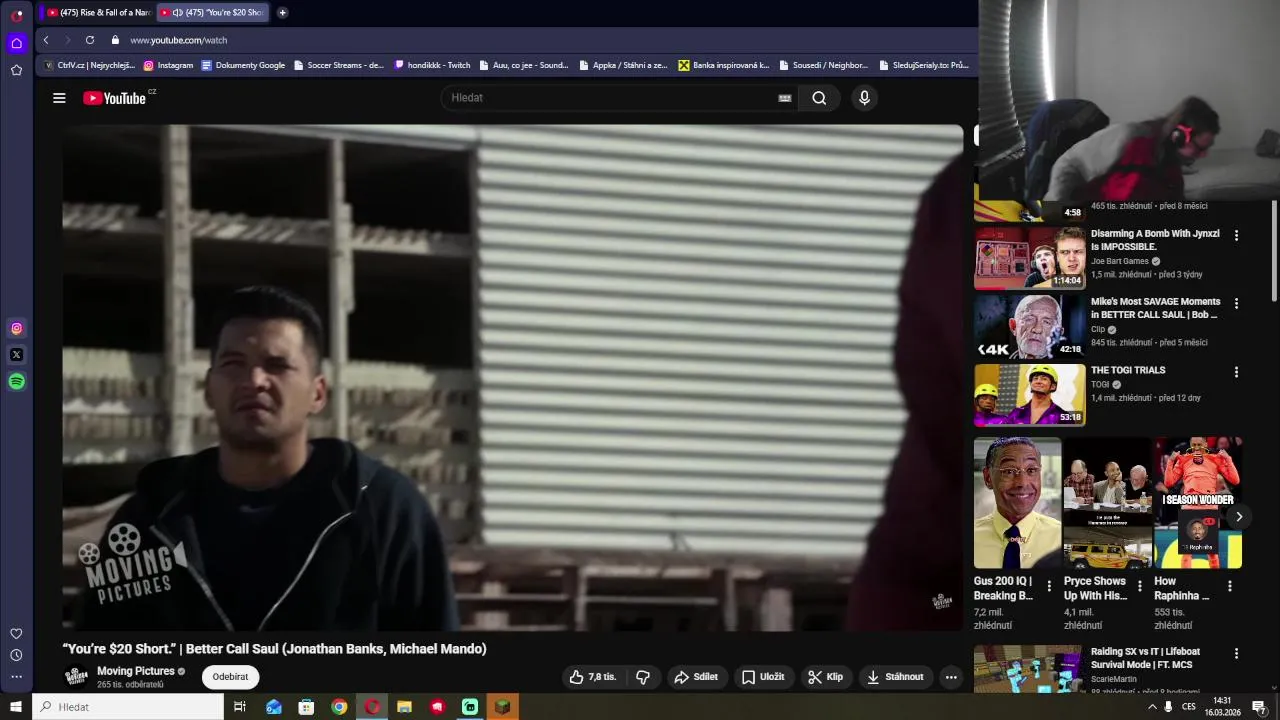Click Odebírat subscribe button
The image size is (1280, 720).
coord(230,677)
